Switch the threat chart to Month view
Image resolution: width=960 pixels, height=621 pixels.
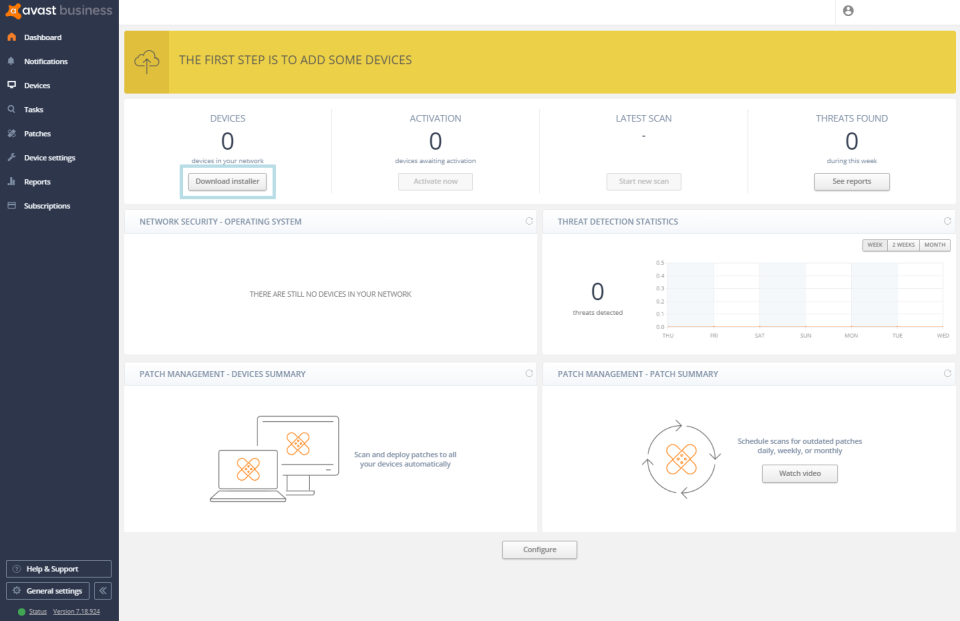tap(932, 244)
